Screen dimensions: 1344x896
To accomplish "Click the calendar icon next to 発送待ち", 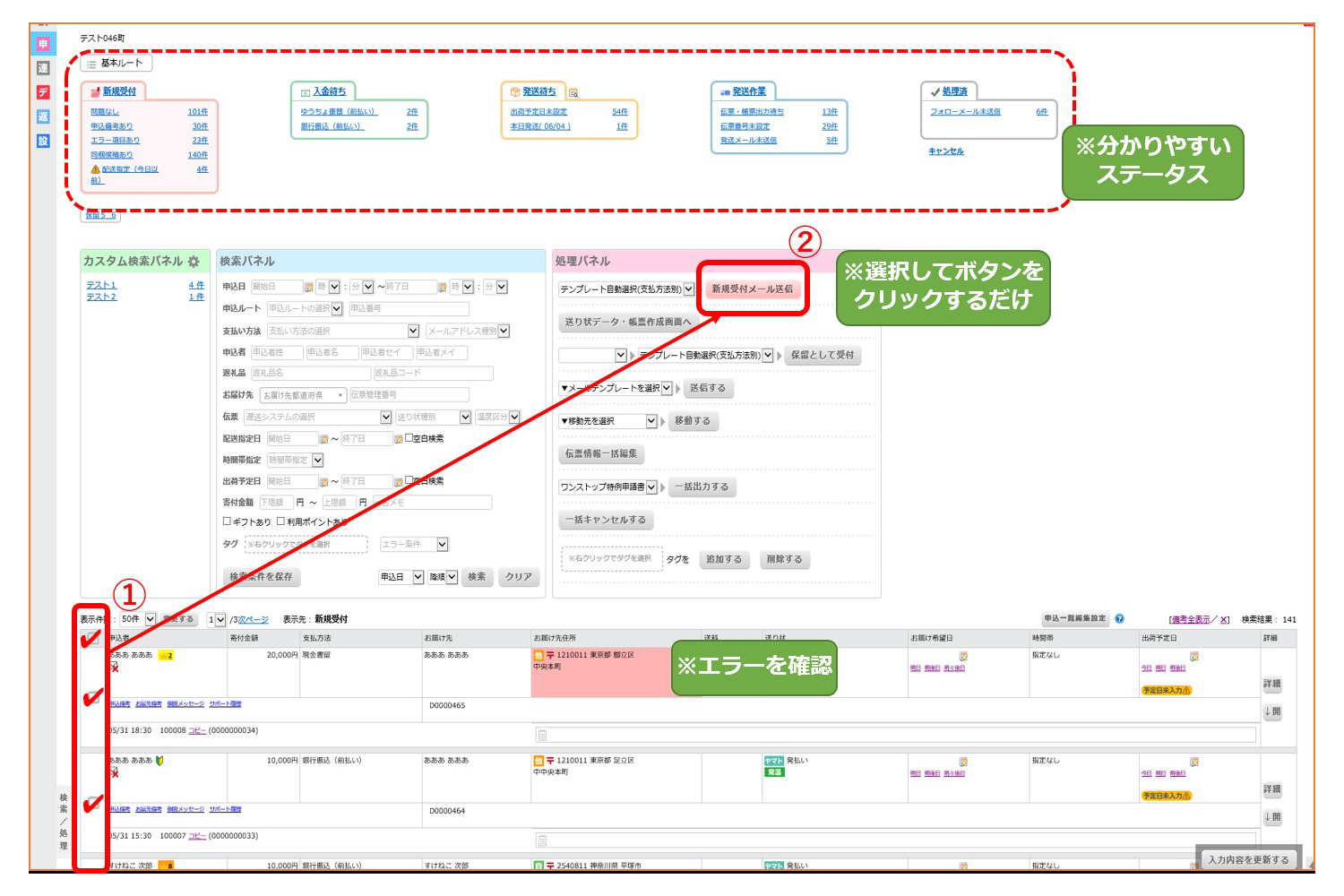I will [x=573, y=92].
